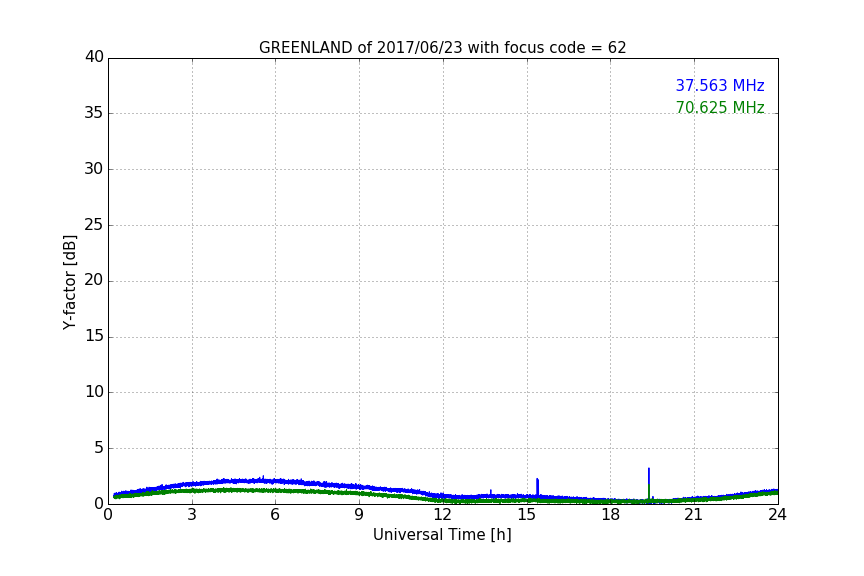This screenshot has height=576, width=864.
Task: Select the green 70.625 MHz legend label
Action: point(720,107)
